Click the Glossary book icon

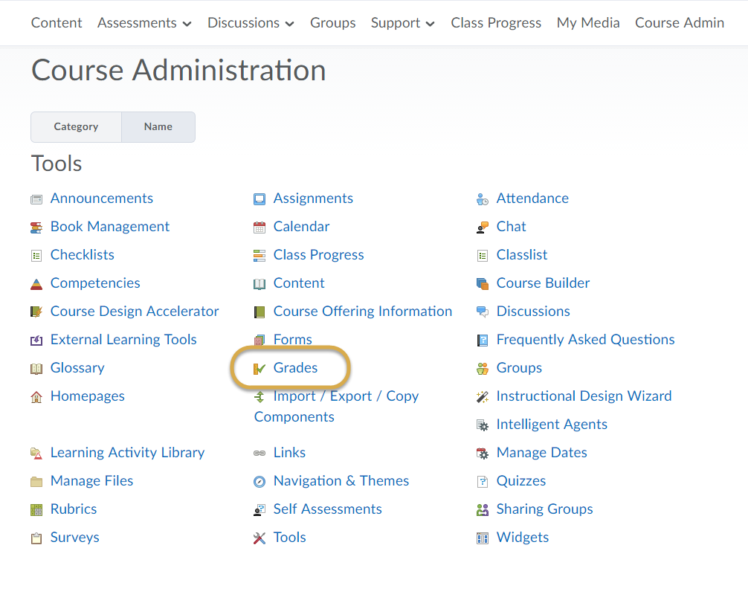(36, 369)
